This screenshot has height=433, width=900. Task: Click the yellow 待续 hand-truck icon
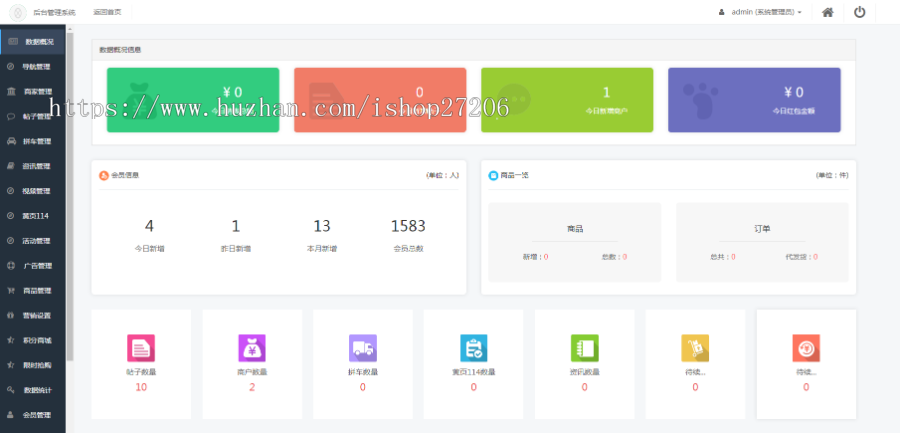(x=695, y=348)
